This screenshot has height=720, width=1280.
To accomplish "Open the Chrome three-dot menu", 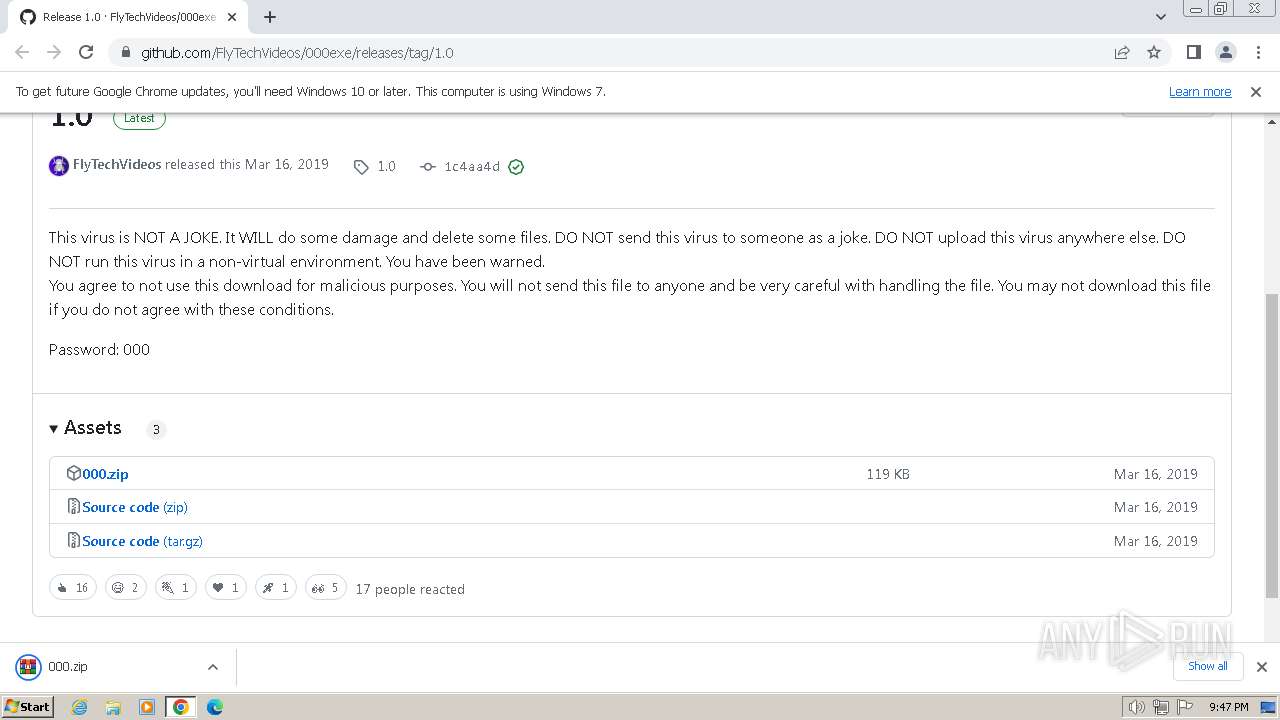I will tap(1257, 52).
